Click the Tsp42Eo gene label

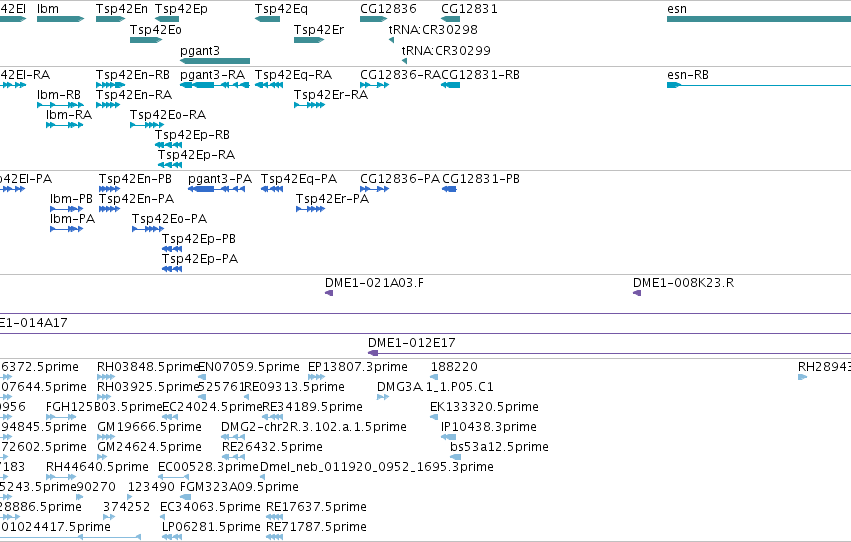156,29
